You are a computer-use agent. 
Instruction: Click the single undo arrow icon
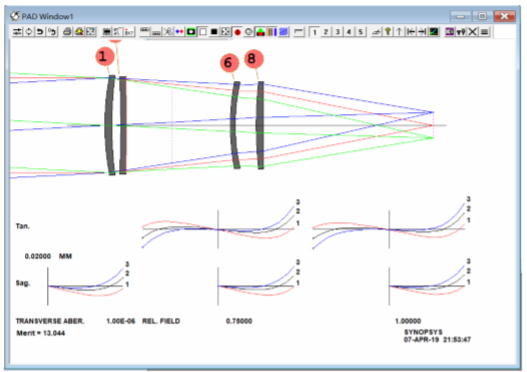click(40, 32)
